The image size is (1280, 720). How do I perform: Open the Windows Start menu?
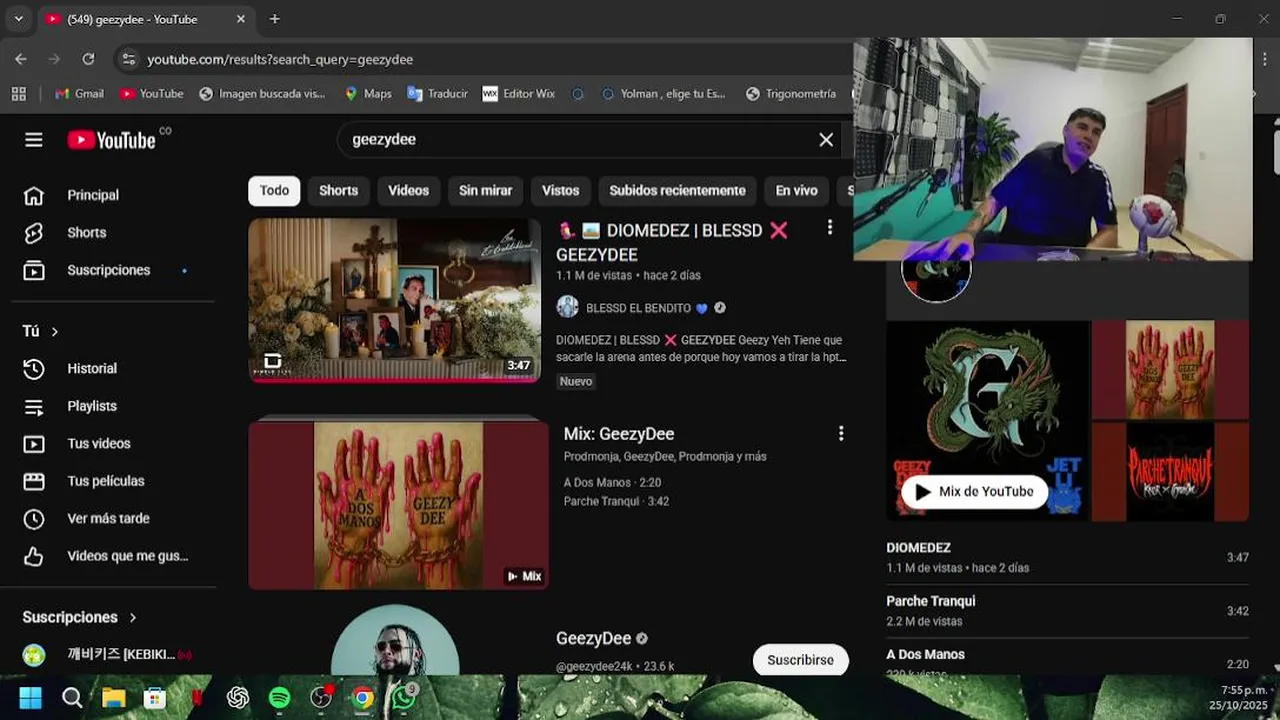coord(30,698)
